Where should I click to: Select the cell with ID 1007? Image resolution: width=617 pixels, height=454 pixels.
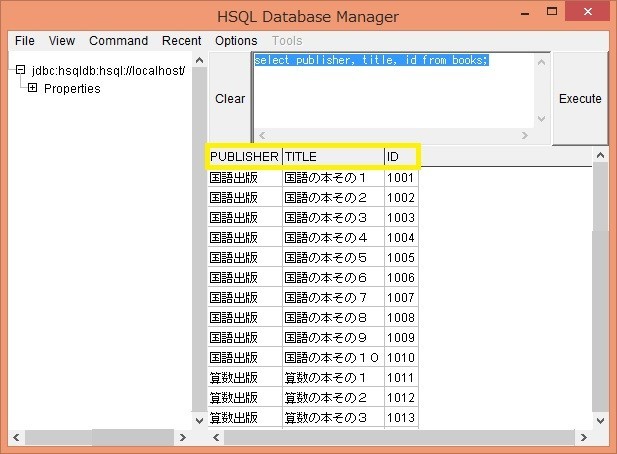tap(401, 297)
